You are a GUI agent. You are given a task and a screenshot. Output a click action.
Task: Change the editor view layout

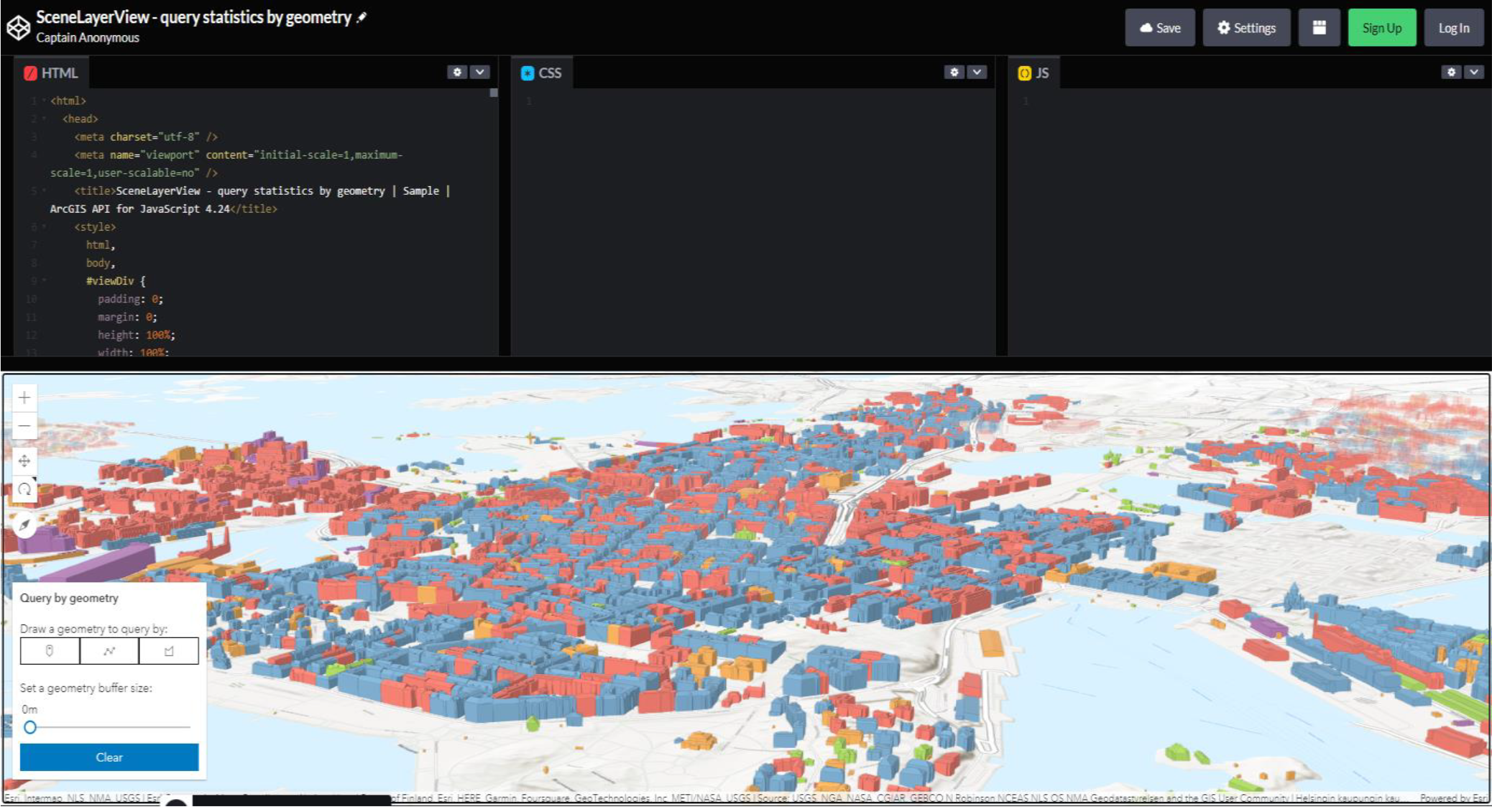click(x=1319, y=28)
